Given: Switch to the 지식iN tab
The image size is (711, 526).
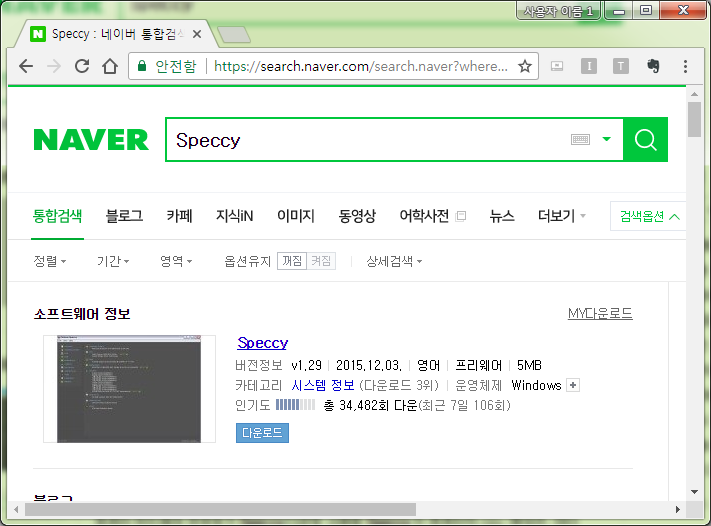Looking at the screenshot, I should [x=234, y=216].
